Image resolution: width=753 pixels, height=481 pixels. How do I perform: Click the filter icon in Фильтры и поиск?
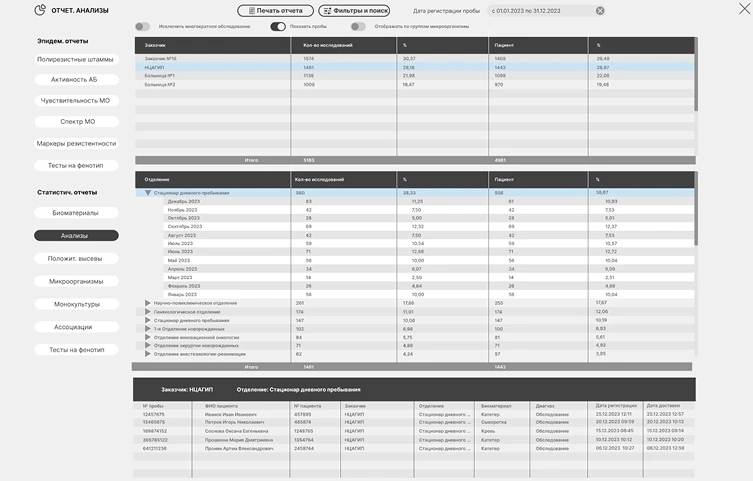tap(328, 10)
